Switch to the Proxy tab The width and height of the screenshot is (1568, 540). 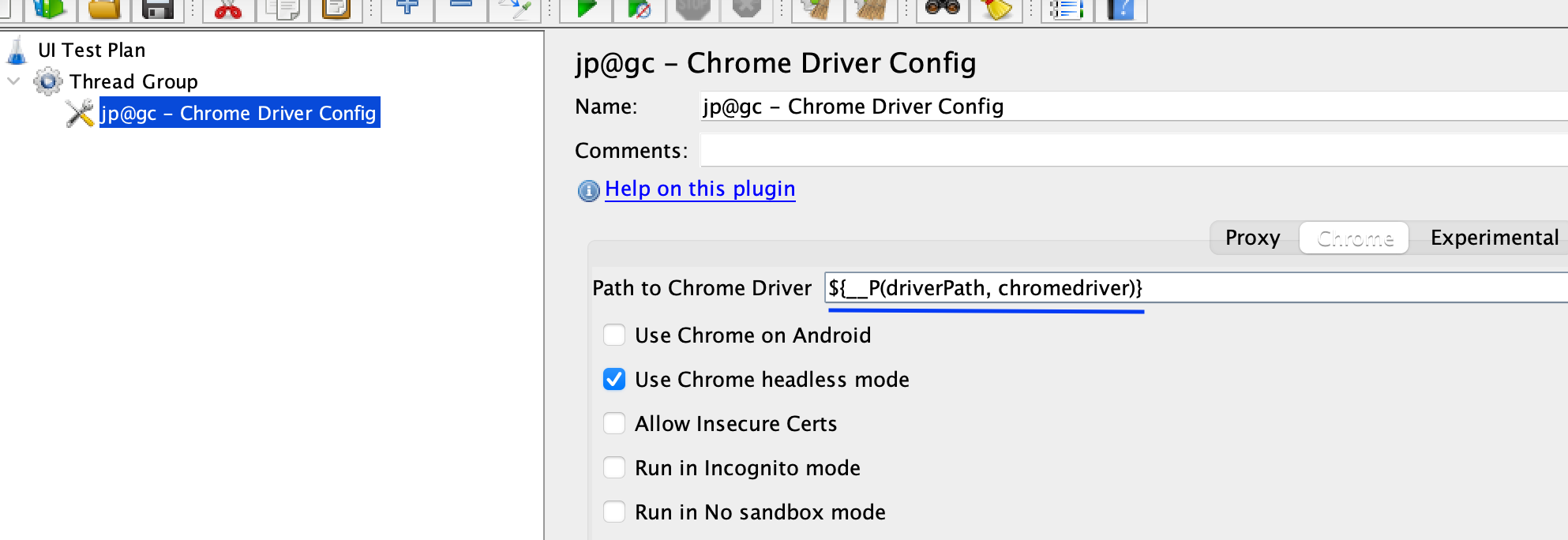1253,238
